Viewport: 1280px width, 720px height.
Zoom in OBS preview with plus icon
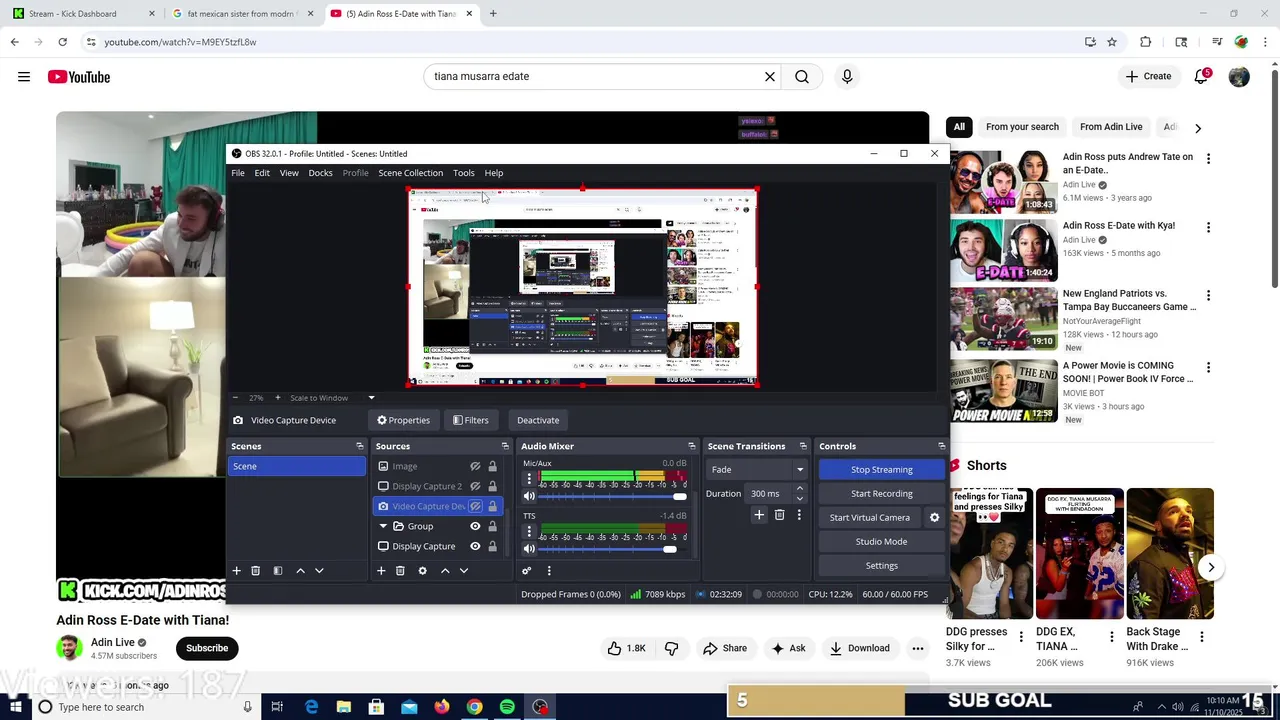(x=278, y=398)
